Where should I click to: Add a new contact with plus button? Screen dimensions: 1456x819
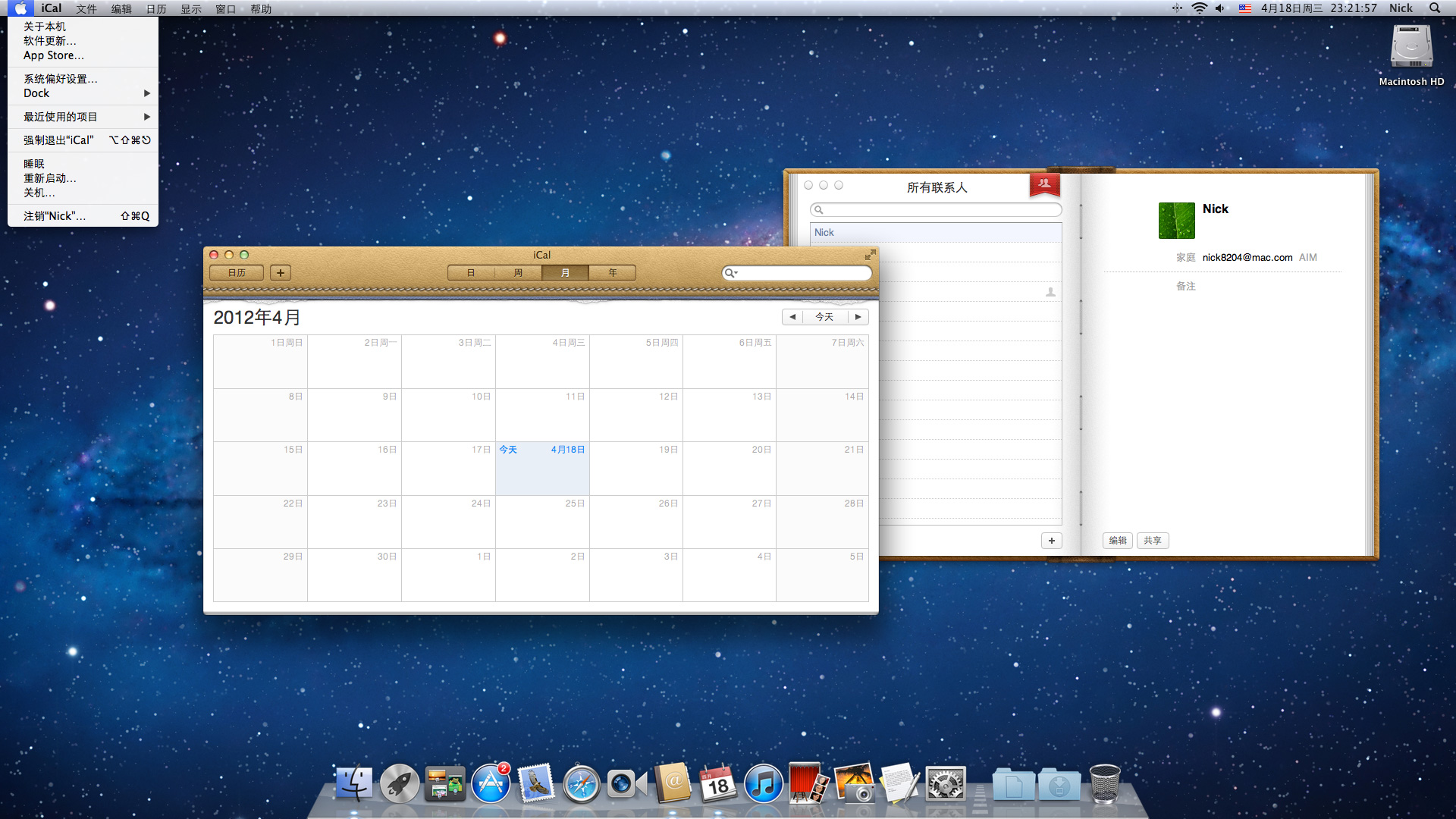pyautogui.click(x=1051, y=541)
